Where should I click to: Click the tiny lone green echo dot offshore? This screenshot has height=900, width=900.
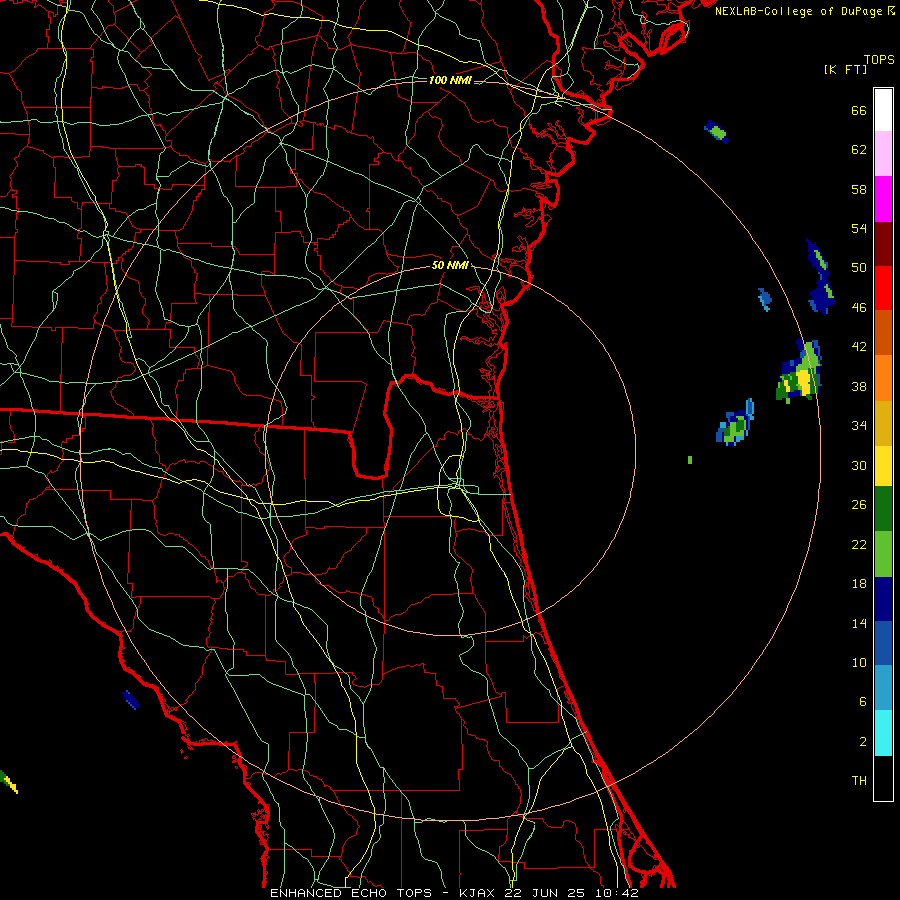(690, 460)
